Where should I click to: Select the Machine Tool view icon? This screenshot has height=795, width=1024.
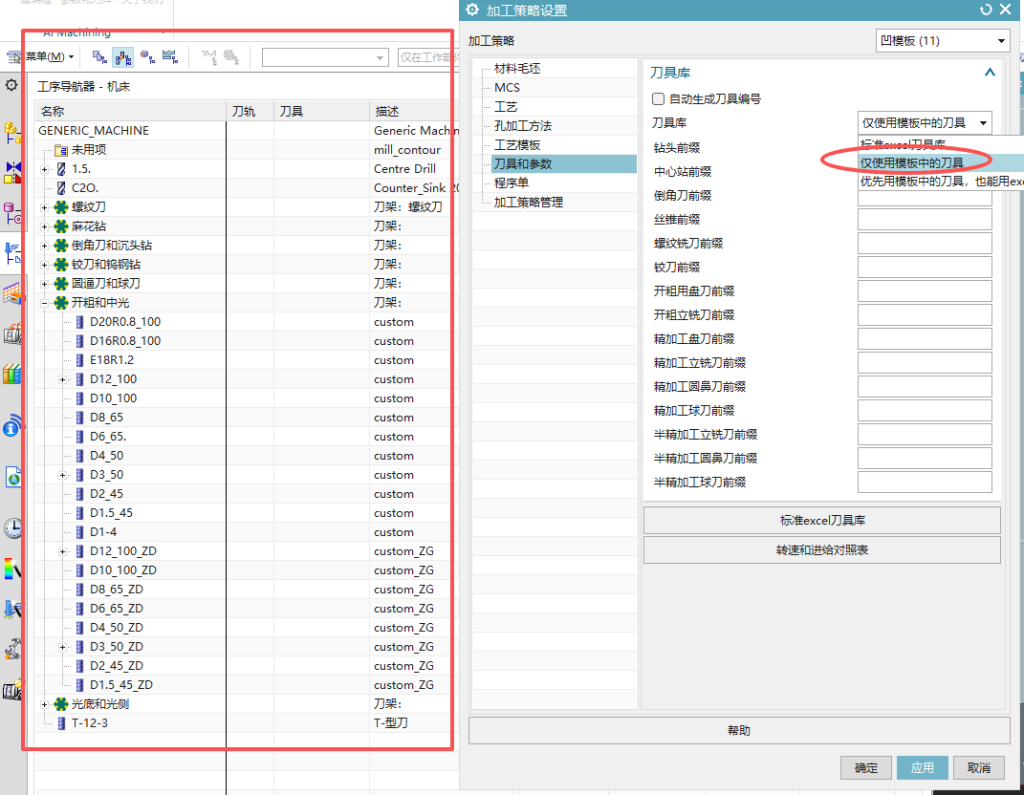(x=123, y=57)
